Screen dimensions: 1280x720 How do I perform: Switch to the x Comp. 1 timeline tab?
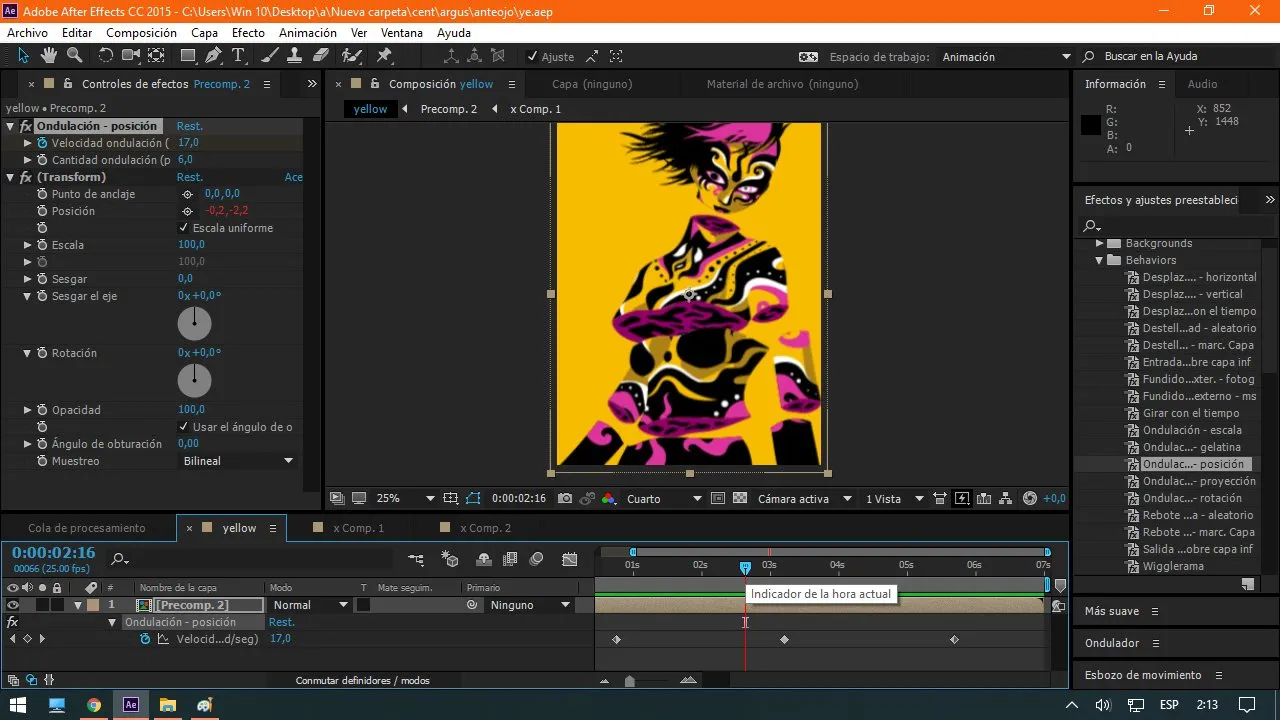[x=358, y=528]
